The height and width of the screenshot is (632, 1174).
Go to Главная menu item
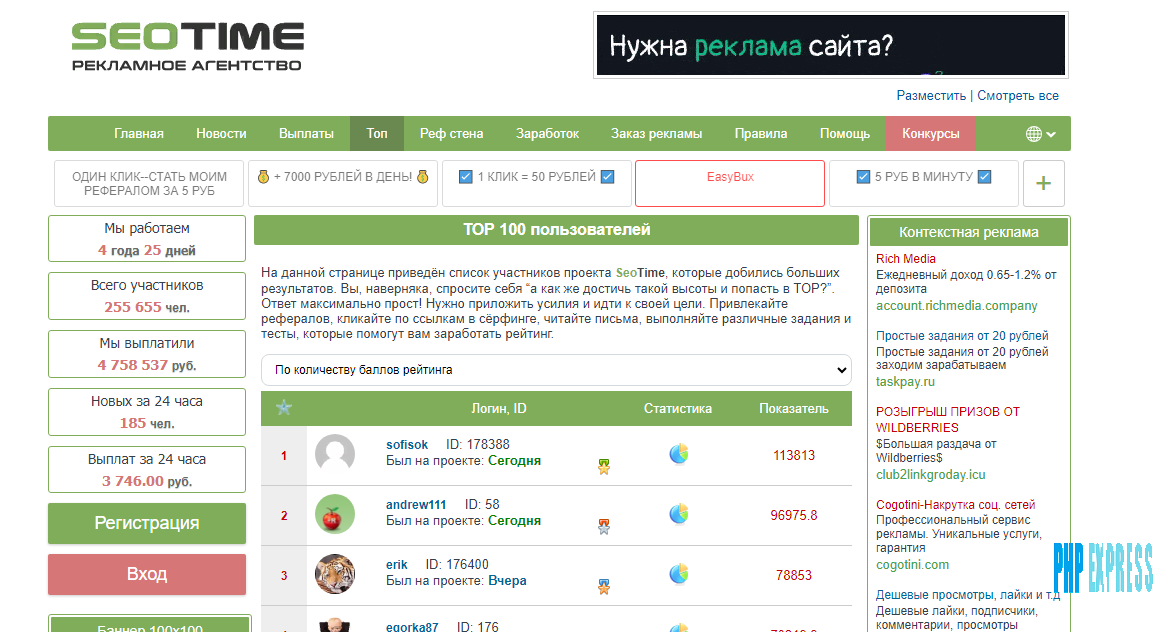[139, 134]
